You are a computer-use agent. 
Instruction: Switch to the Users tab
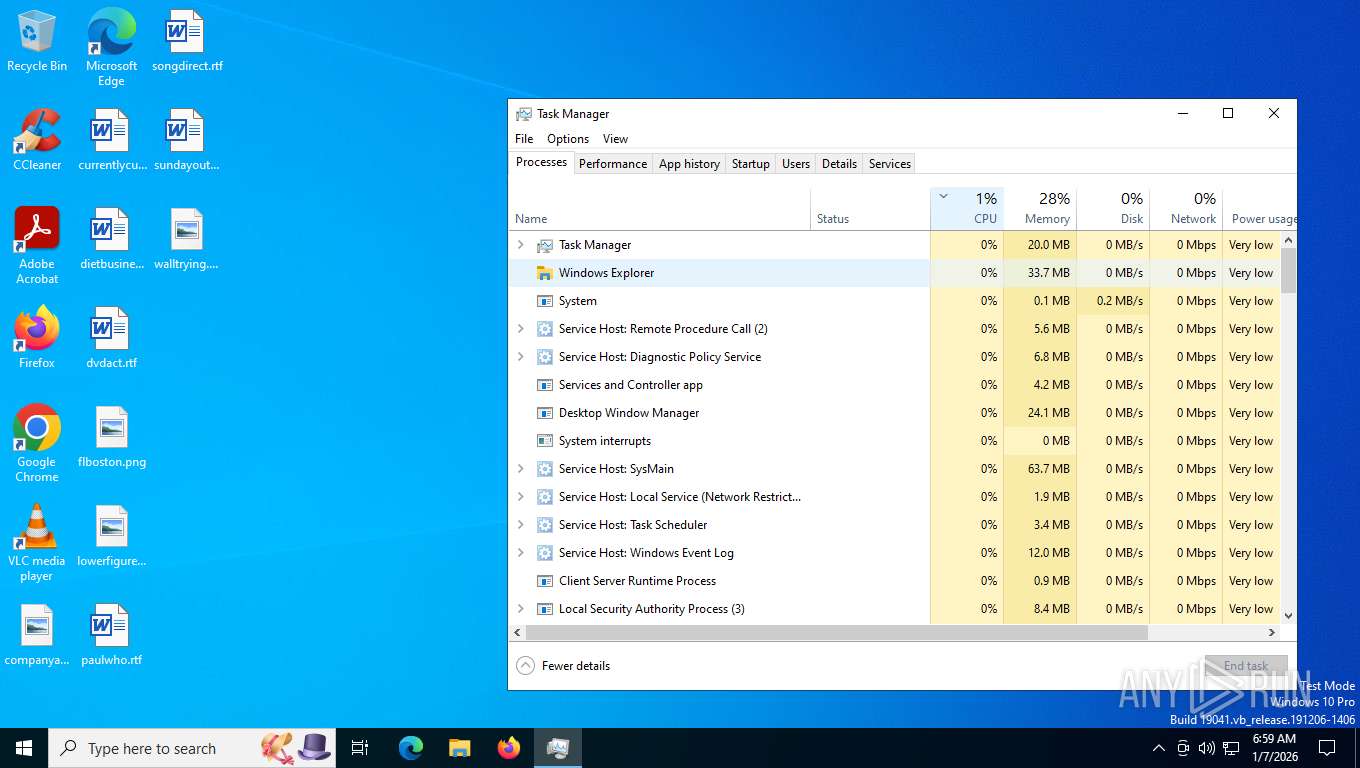[796, 164]
